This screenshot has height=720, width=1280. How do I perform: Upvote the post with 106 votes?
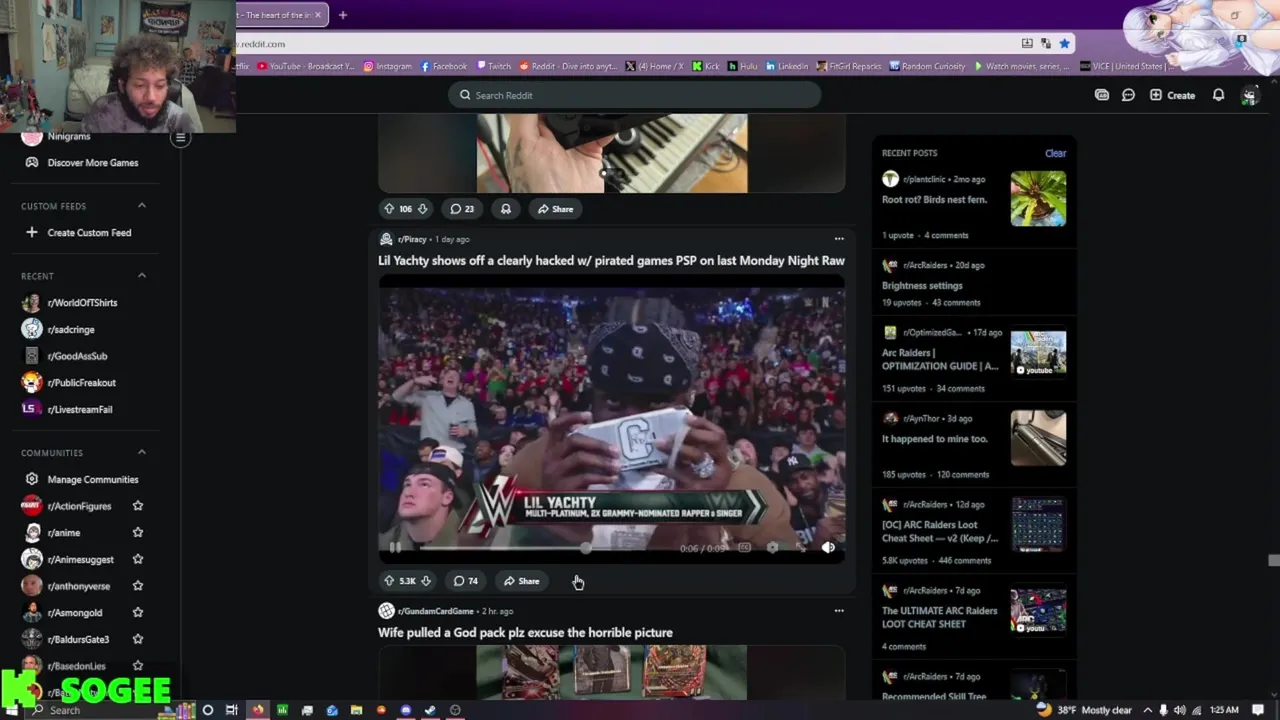point(389,209)
